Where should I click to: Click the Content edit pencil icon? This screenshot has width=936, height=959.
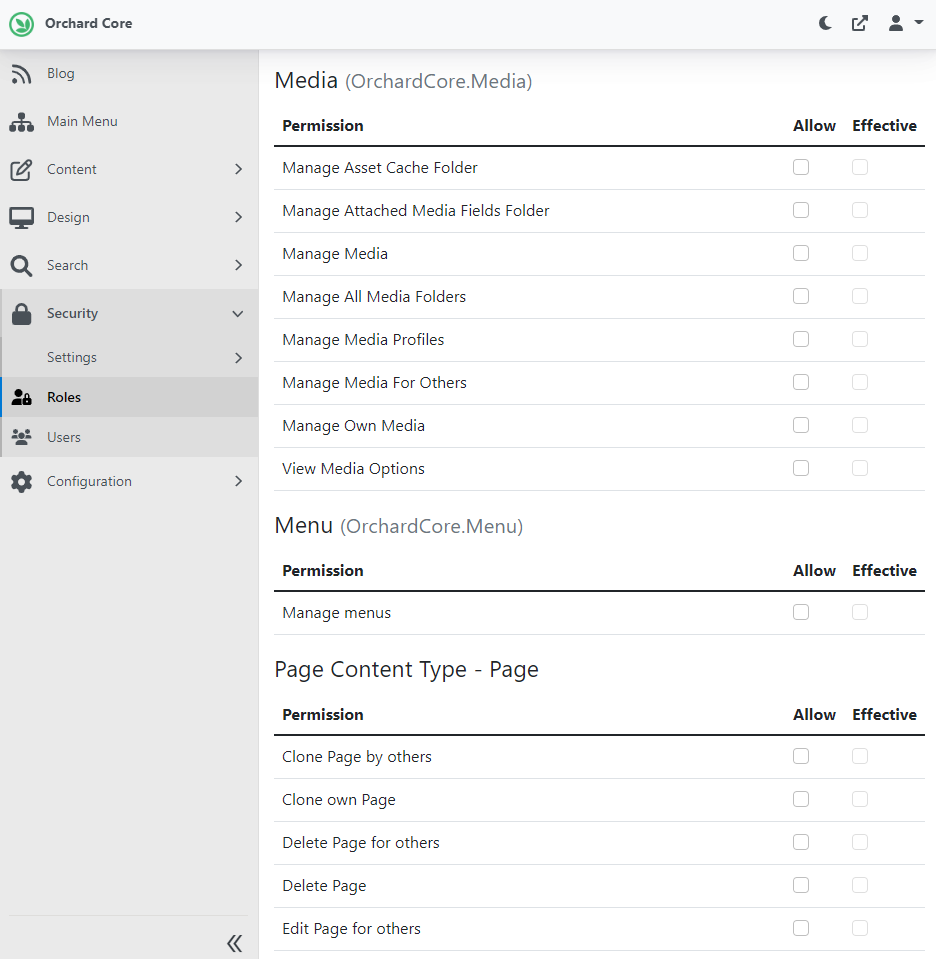point(21,169)
